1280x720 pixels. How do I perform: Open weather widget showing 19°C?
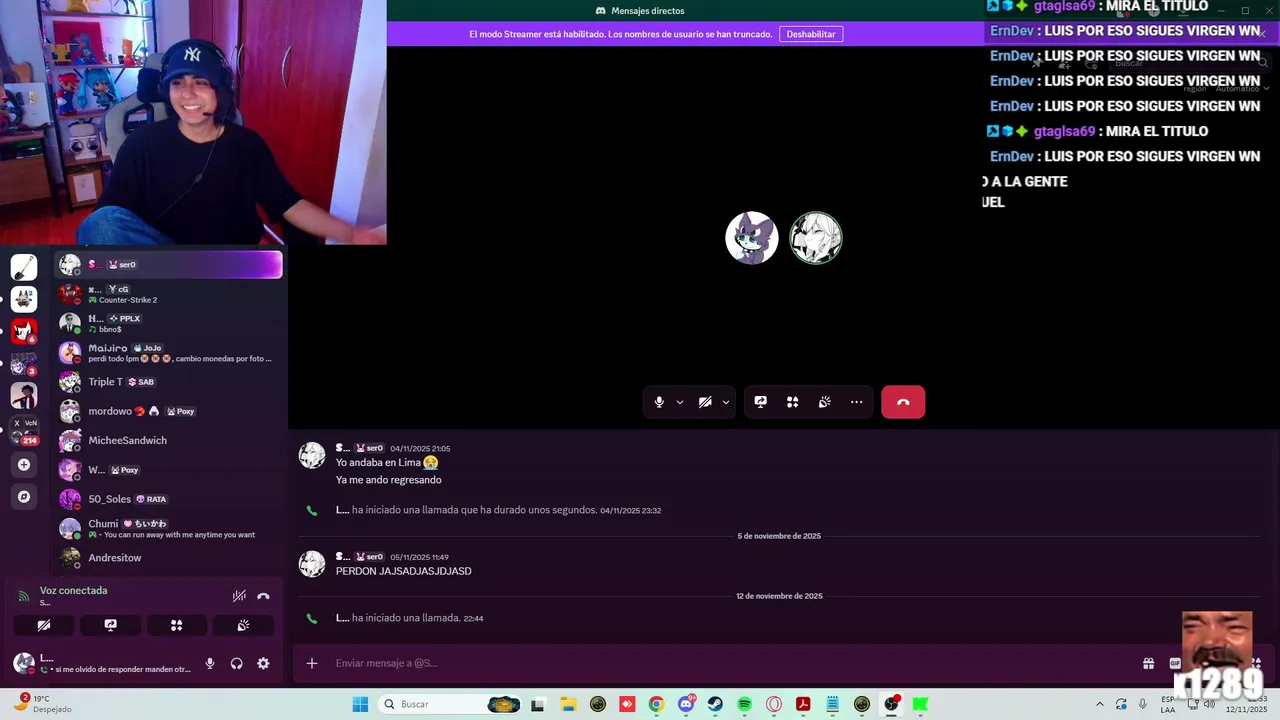pos(42,704)
